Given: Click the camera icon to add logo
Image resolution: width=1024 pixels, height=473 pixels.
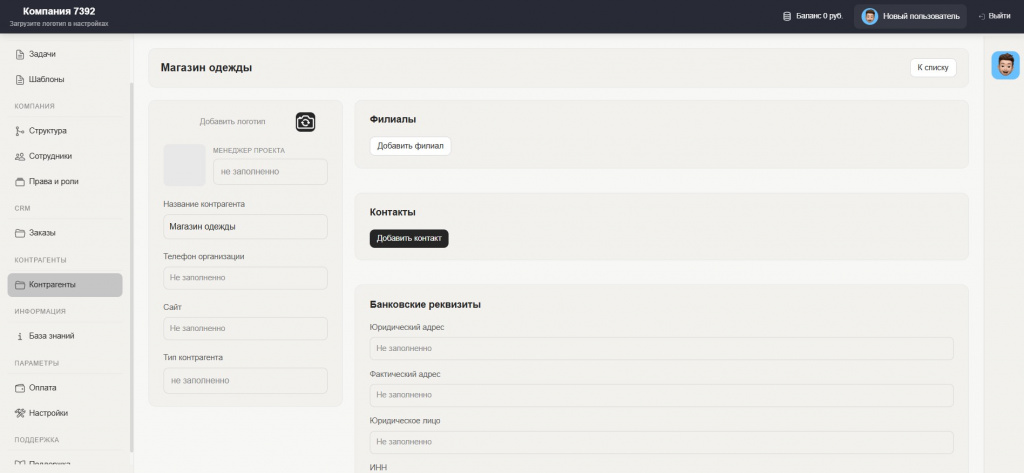Looking at the screenshot, I should [x=305, y=122].
